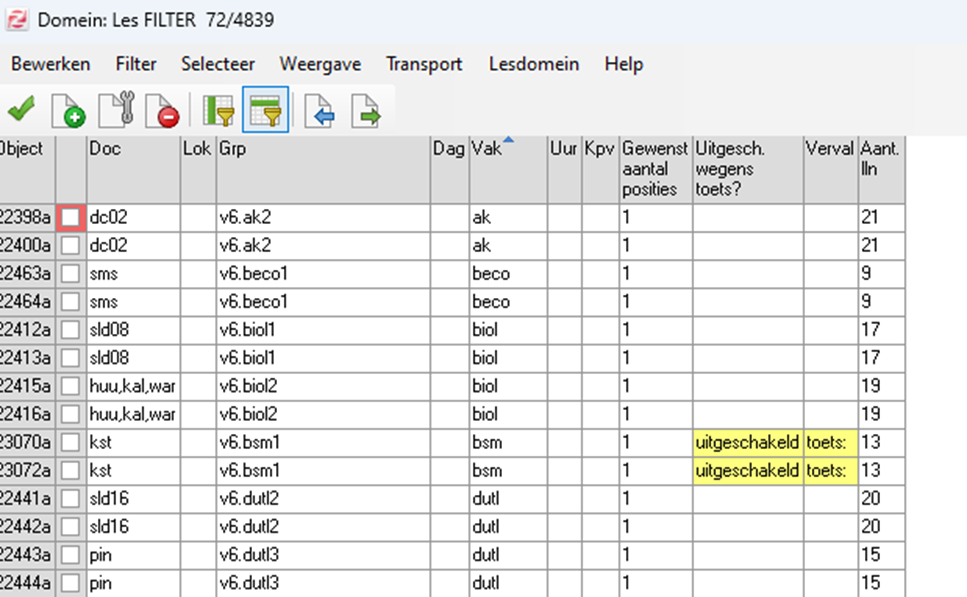Click the application logo in title bar
This screenshot has width=967, height=597.
(x=17, y=19)
